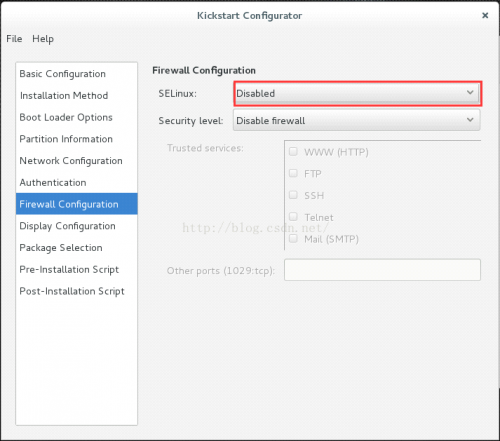Go to Installation Method section
Screen dimensions: 500x441
pyautogui.click(x=76, y=95)
